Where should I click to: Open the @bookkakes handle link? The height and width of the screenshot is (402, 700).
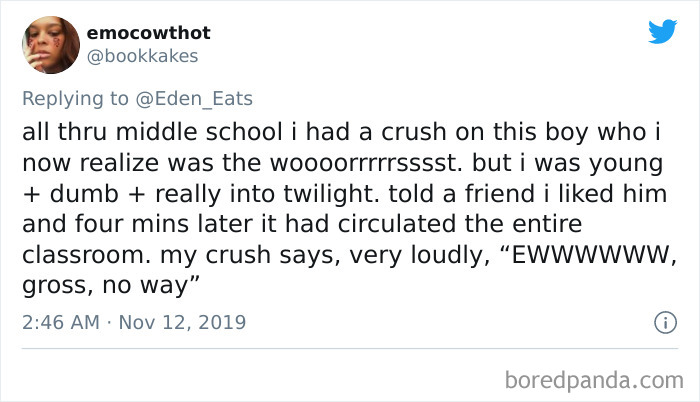[x=142, y=57]
